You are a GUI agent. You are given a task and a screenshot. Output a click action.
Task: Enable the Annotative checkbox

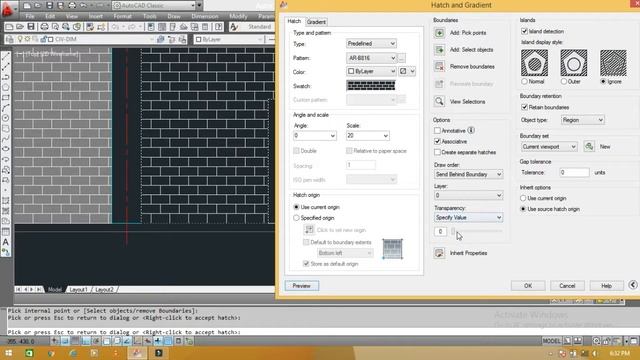[437, 131]
